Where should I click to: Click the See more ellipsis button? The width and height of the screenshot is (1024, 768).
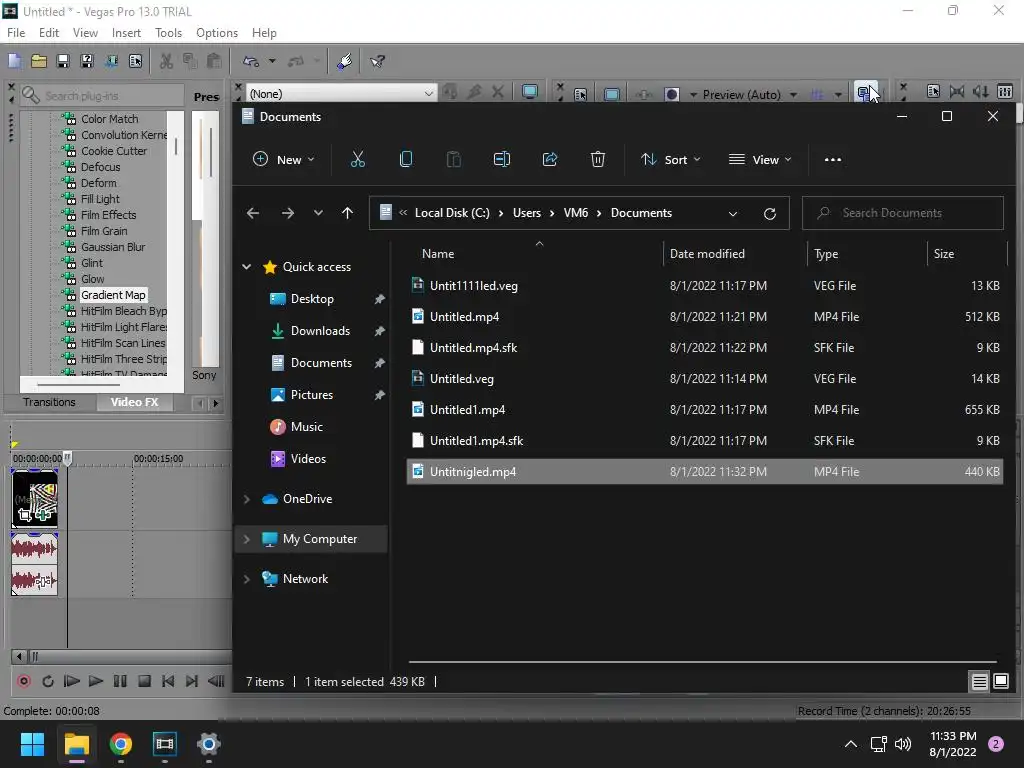[833, 159]
